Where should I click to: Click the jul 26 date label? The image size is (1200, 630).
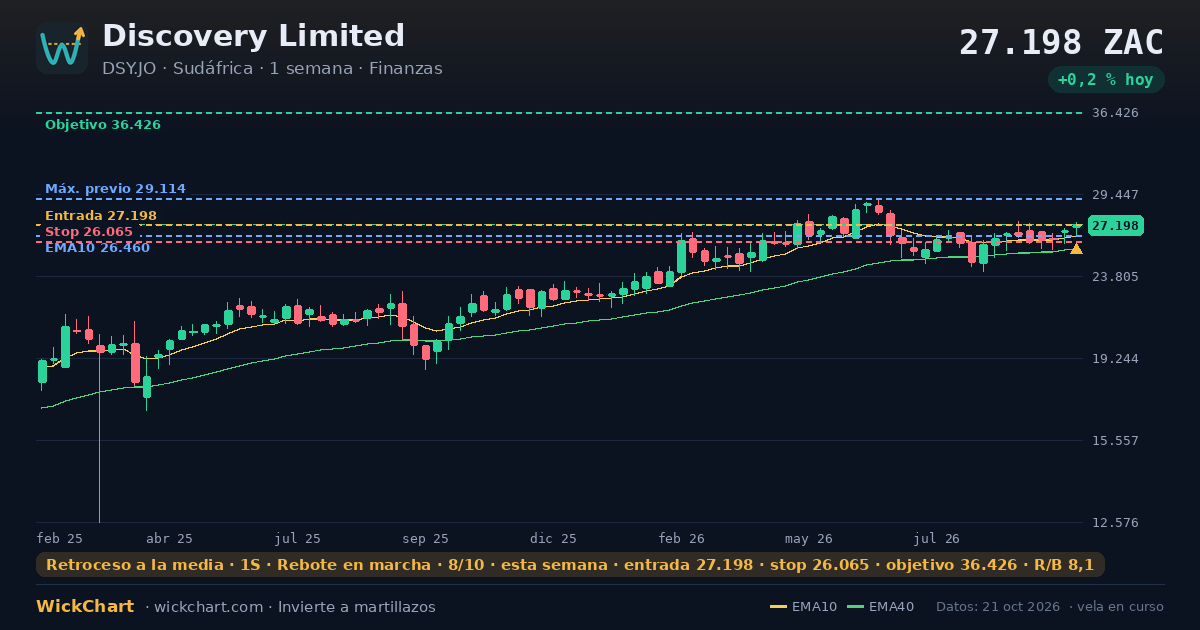[937, 538]
